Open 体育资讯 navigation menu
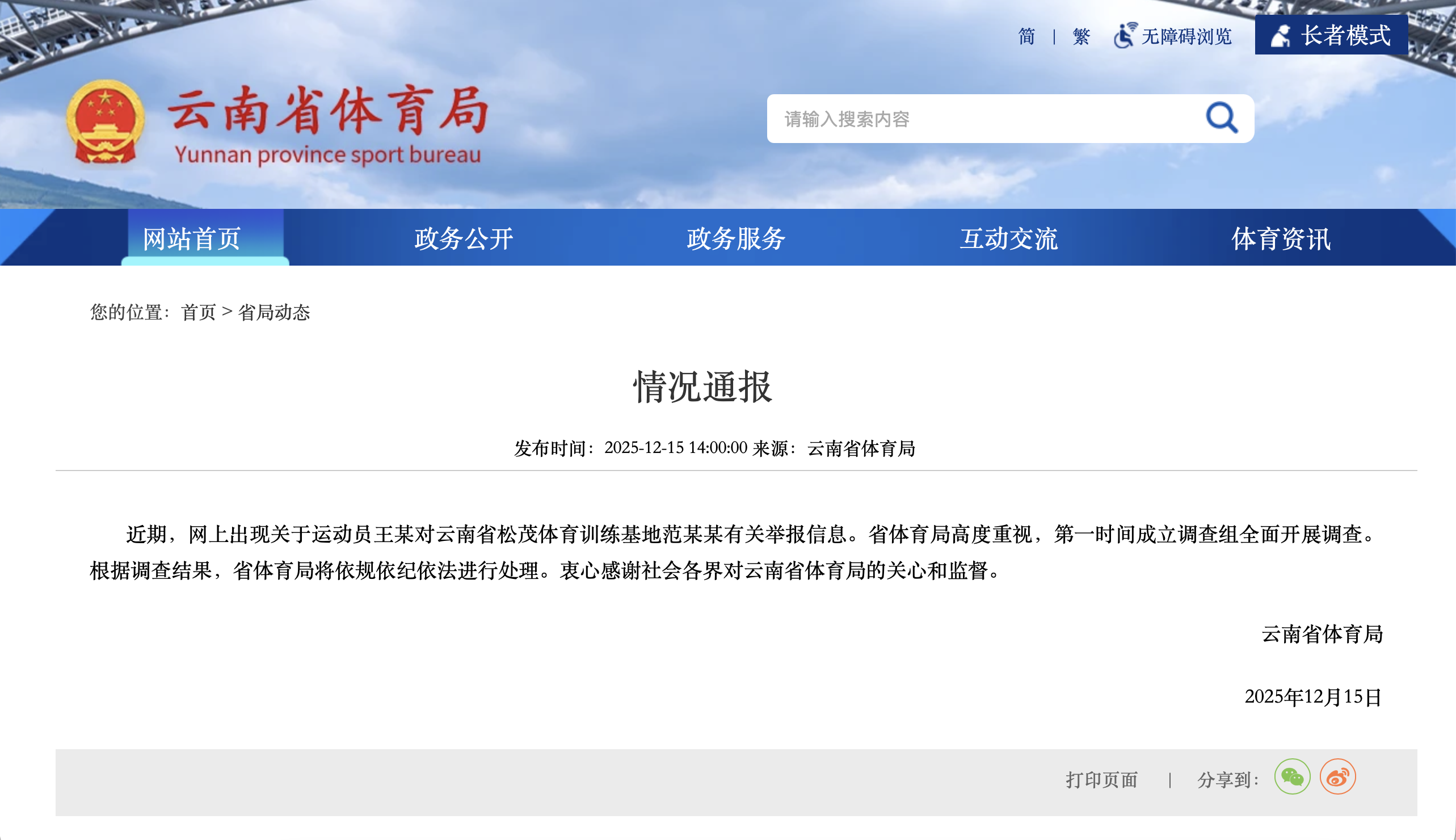Screen dimensions: 1456x840 click(1281, 239)
